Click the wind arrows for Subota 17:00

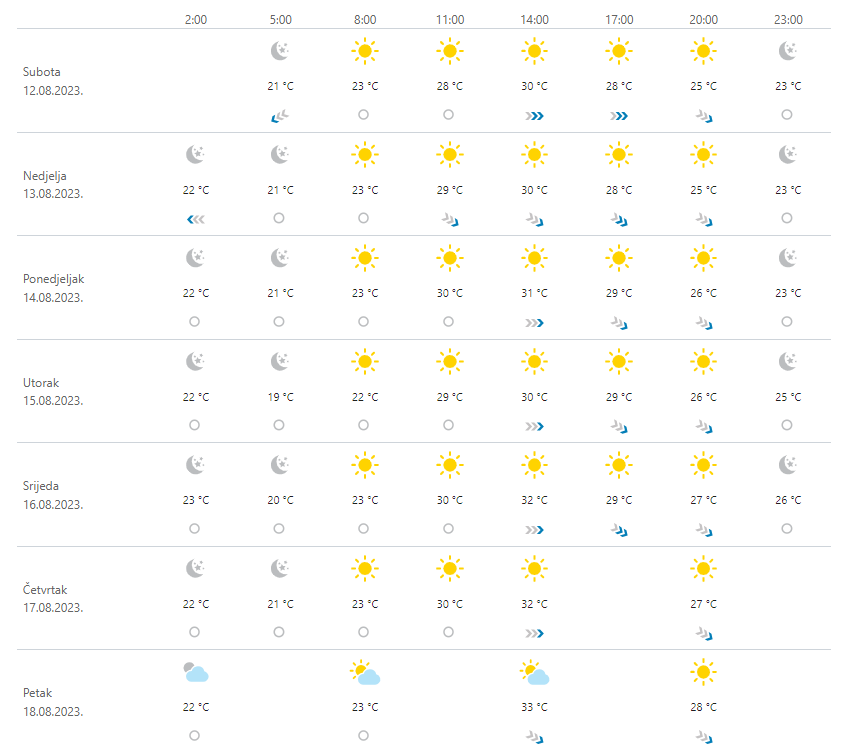click(619, 116)
